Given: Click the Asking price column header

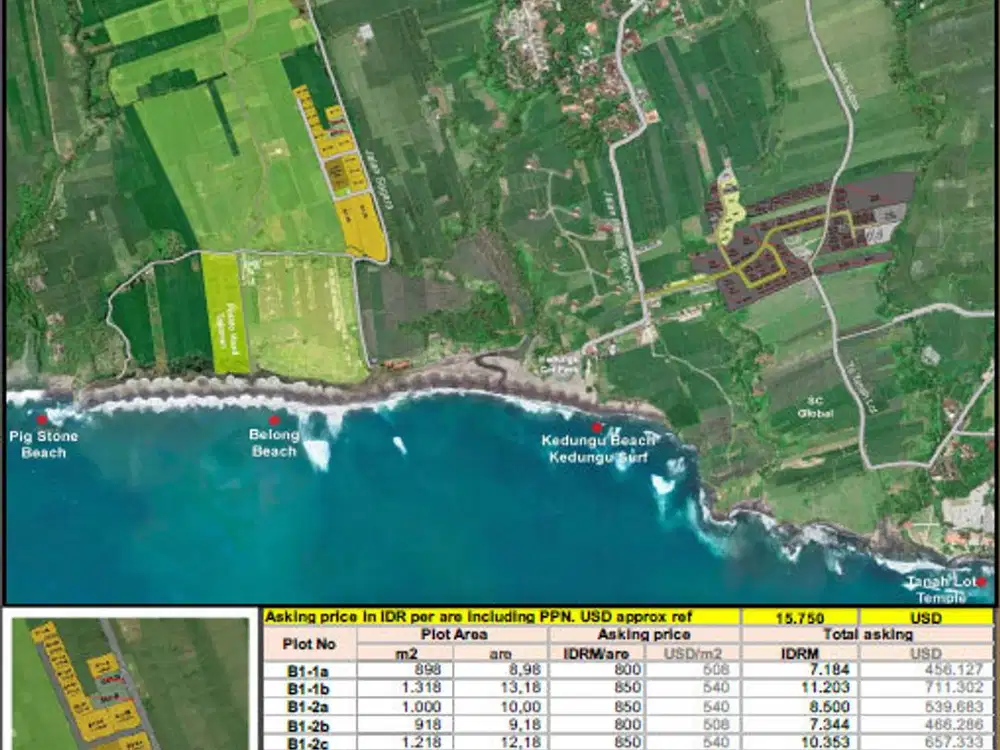Looking at the screenshot, I should click(643, 634).
